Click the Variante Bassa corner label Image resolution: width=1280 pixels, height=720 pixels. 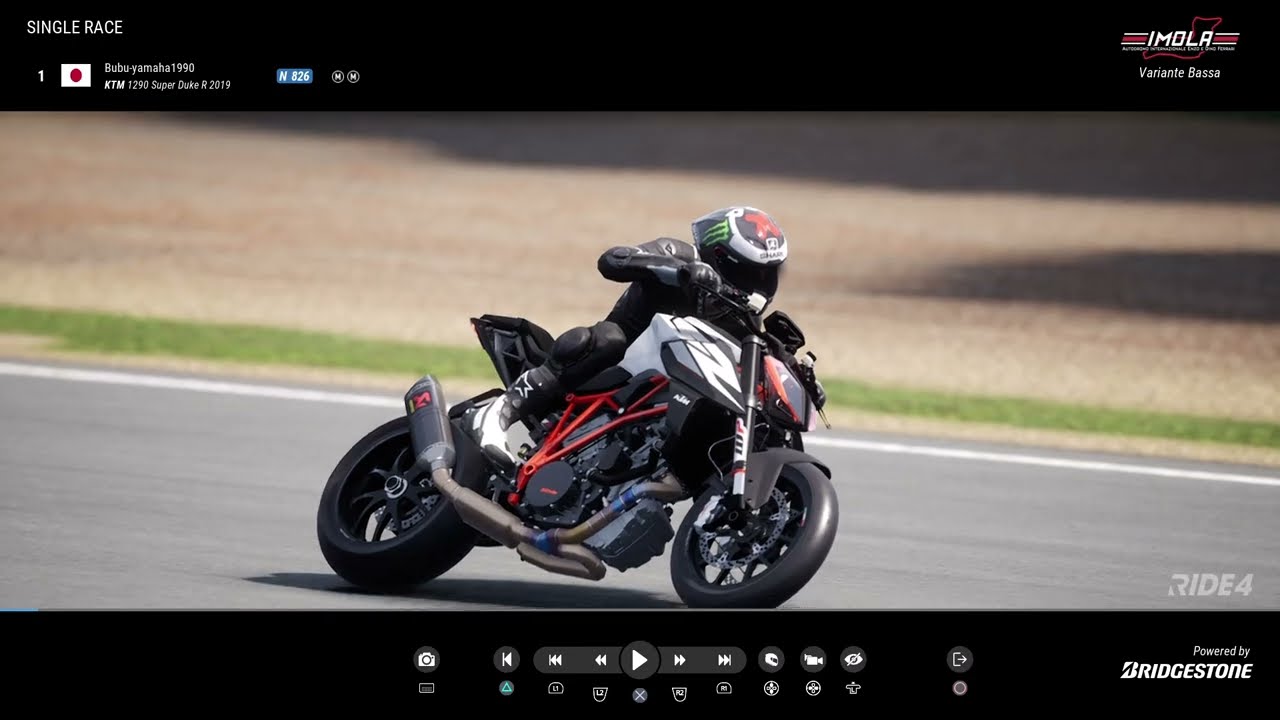[1179, 73]
